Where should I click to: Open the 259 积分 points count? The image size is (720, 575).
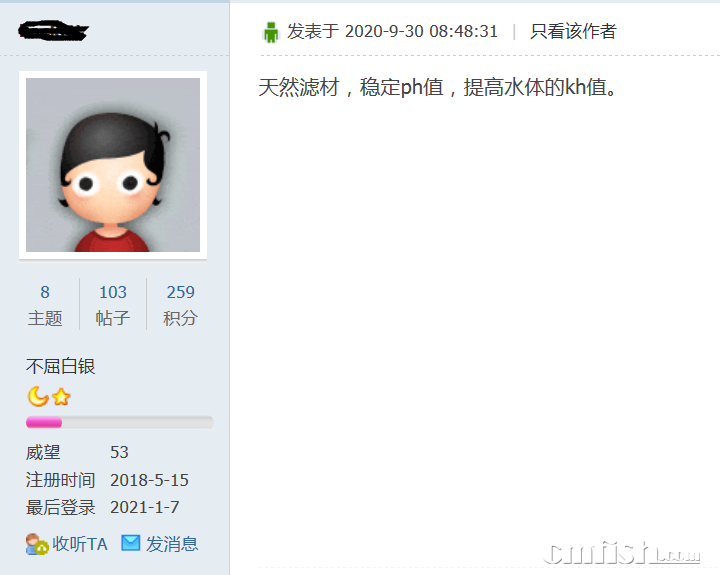tap(180, 304)
